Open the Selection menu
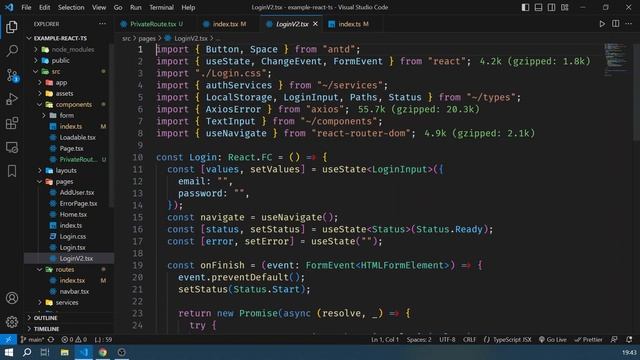Viewport: 640px width, 360px height. [71, 7]
